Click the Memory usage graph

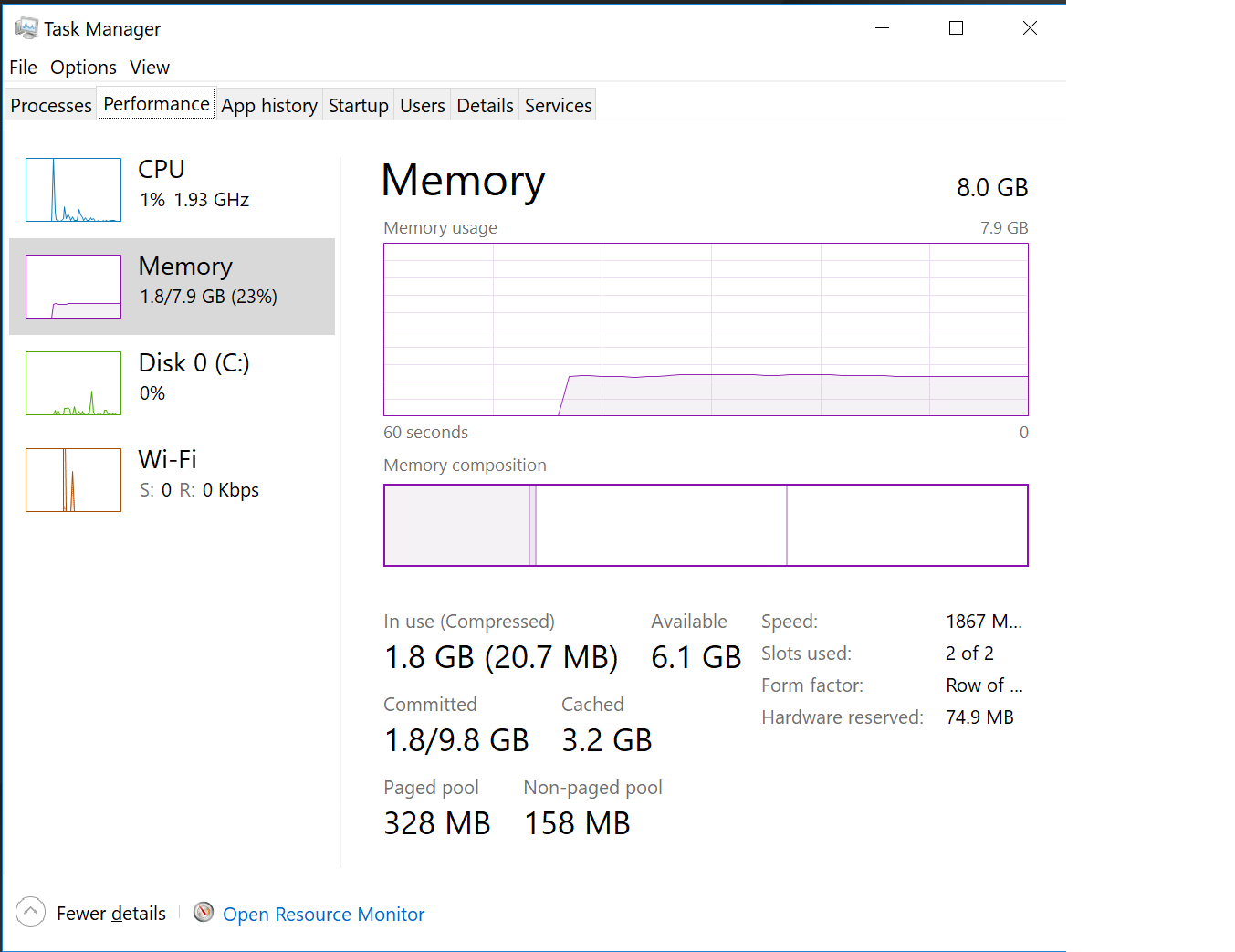coord(706,330)
